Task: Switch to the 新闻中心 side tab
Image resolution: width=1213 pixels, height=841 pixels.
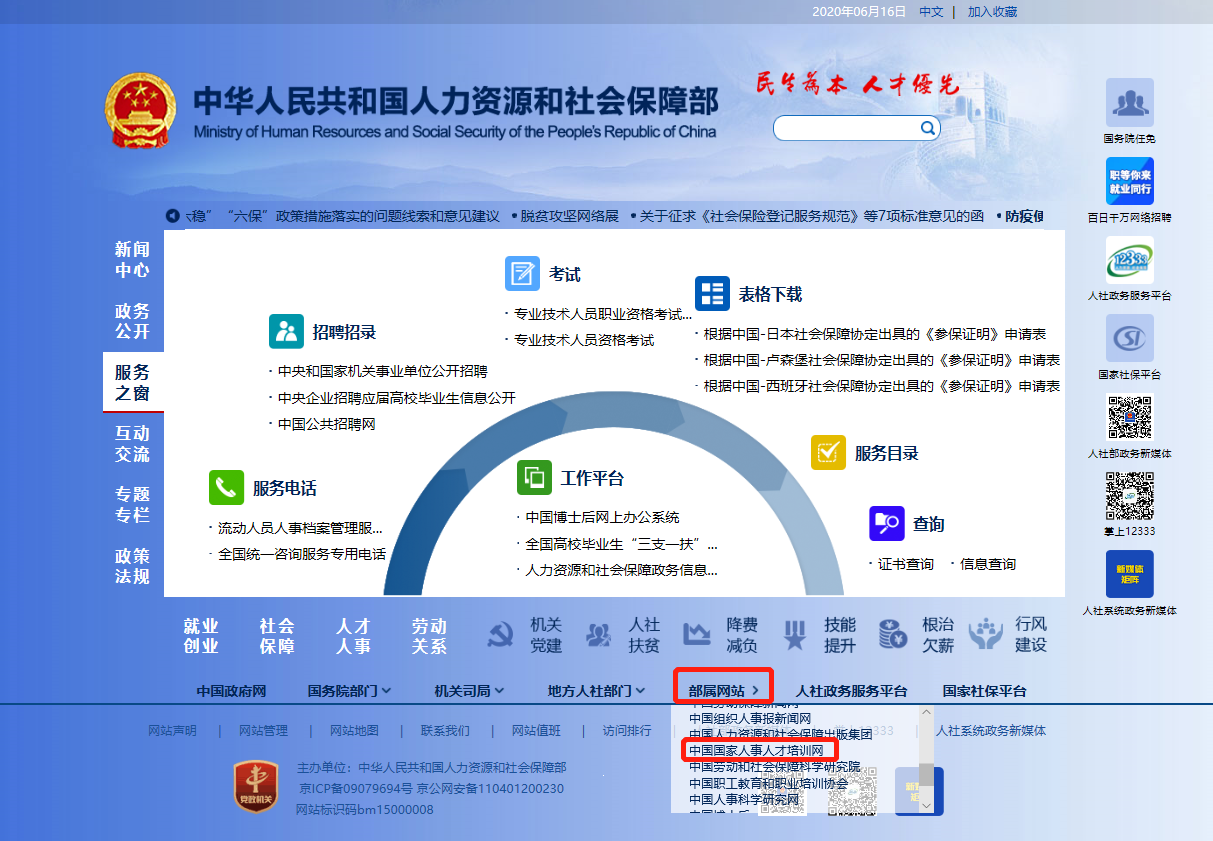Action: (132, 259)
